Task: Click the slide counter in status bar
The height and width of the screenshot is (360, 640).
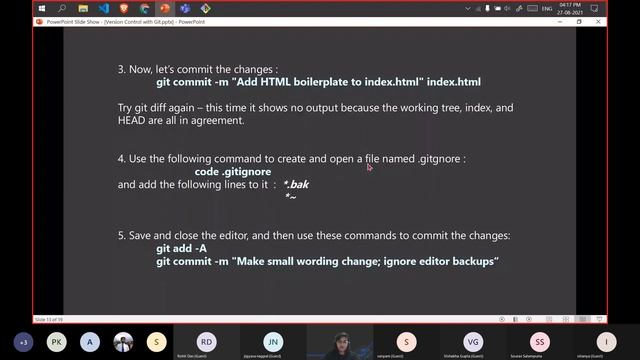Action: tap(49, 320)
